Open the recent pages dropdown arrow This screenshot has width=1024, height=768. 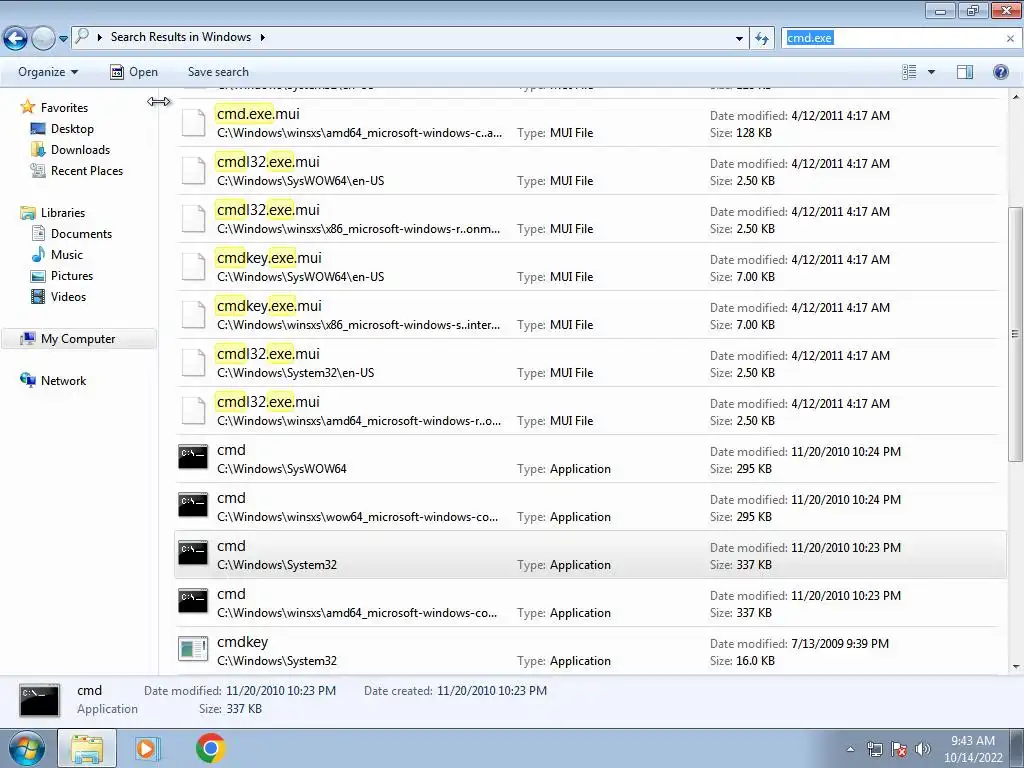point(63,39)
